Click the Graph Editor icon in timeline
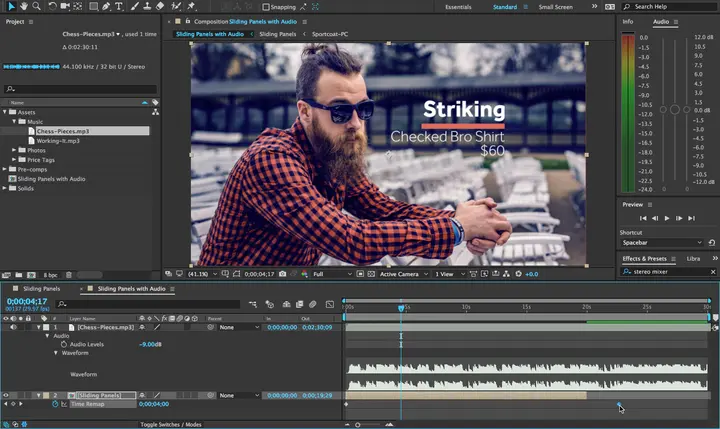Image resolution: width=720 pixels, height=429 pixels. 330,304
